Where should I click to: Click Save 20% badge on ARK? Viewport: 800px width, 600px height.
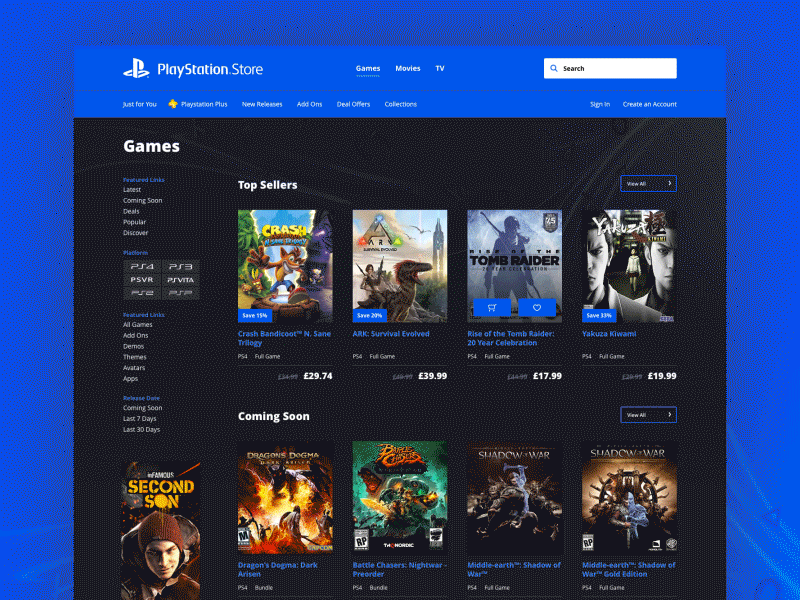click(369, 315)
